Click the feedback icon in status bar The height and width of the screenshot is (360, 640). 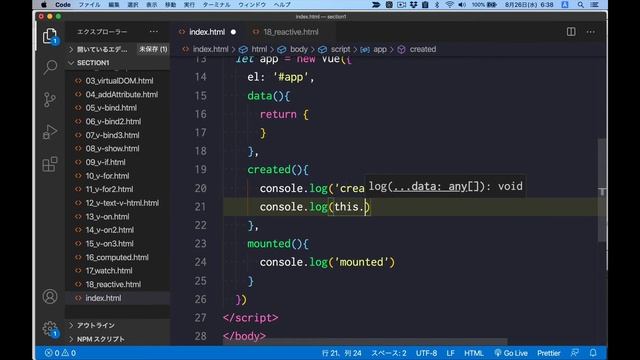pyautogui.click(x=575, y=353)
